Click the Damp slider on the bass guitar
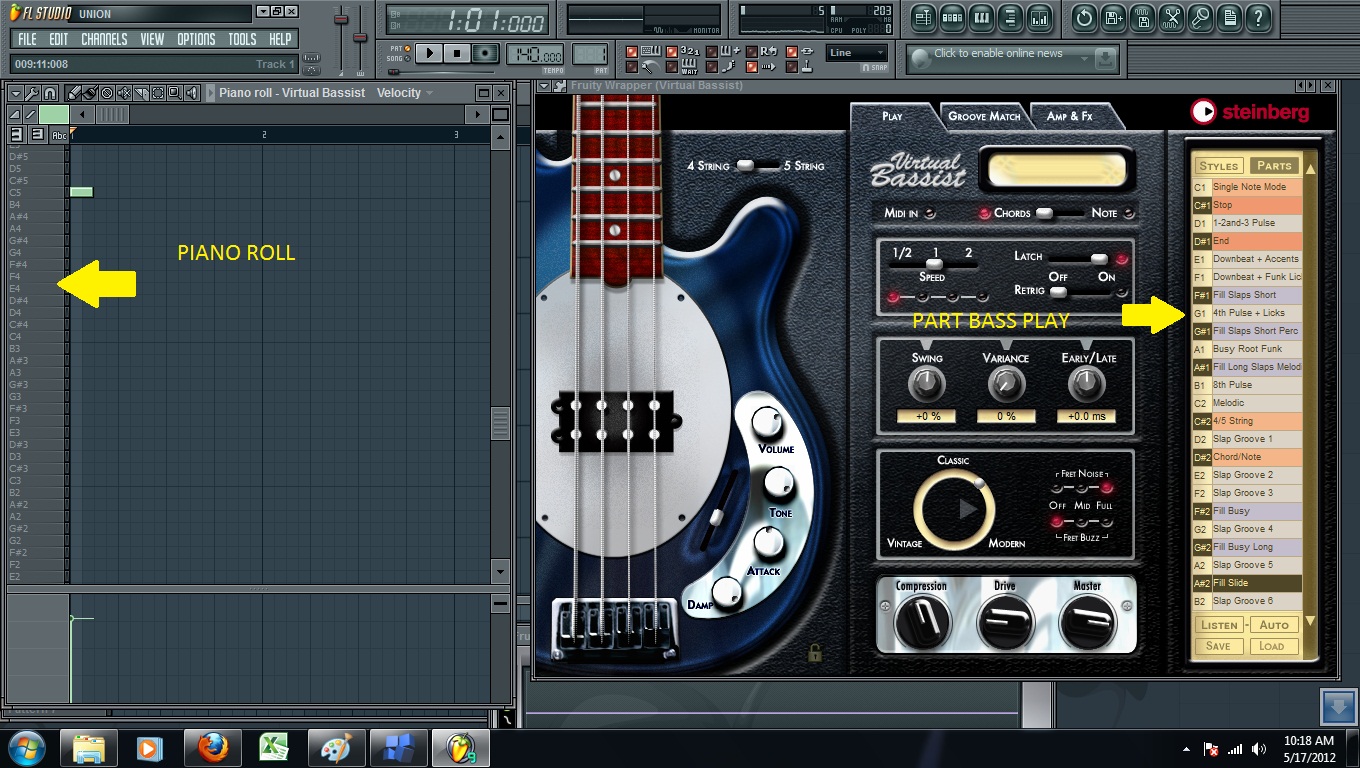Viewport: 1360px width, 768px height. pyautogui.click(x=727, y=596)
